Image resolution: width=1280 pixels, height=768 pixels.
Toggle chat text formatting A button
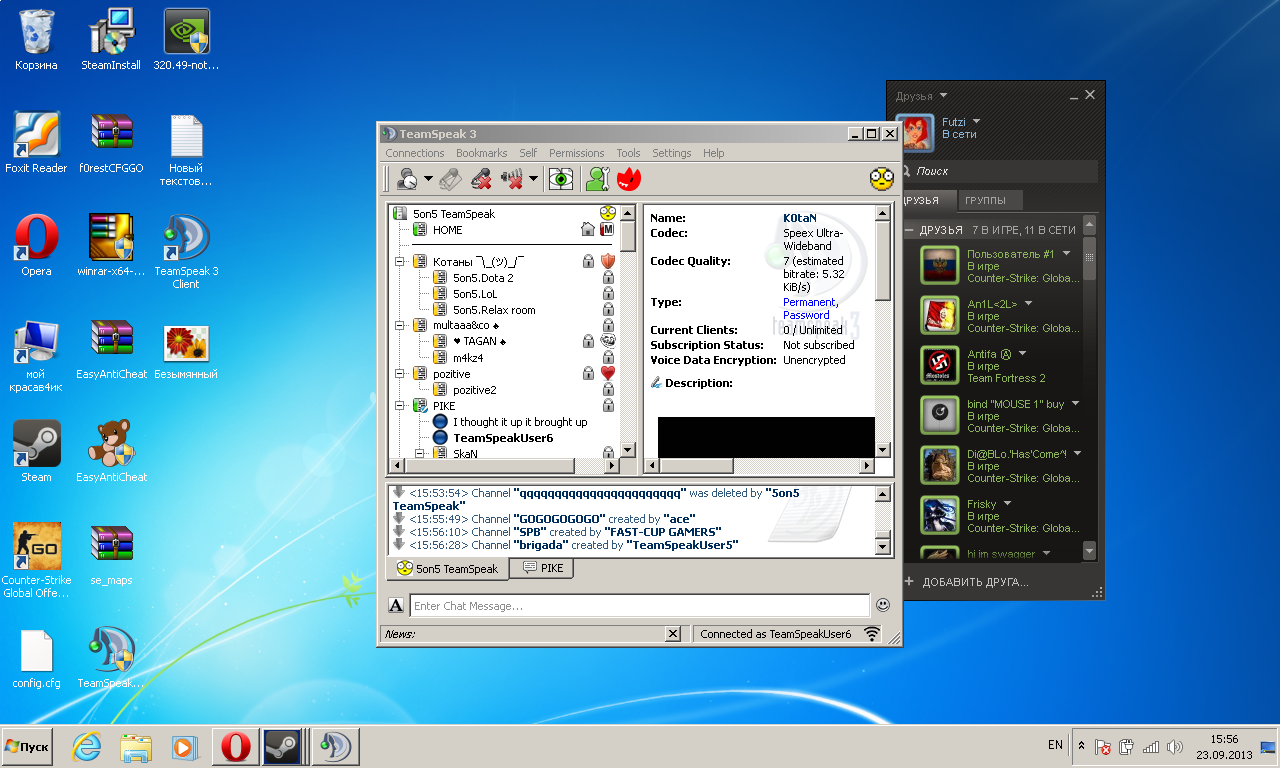point(396,606)
